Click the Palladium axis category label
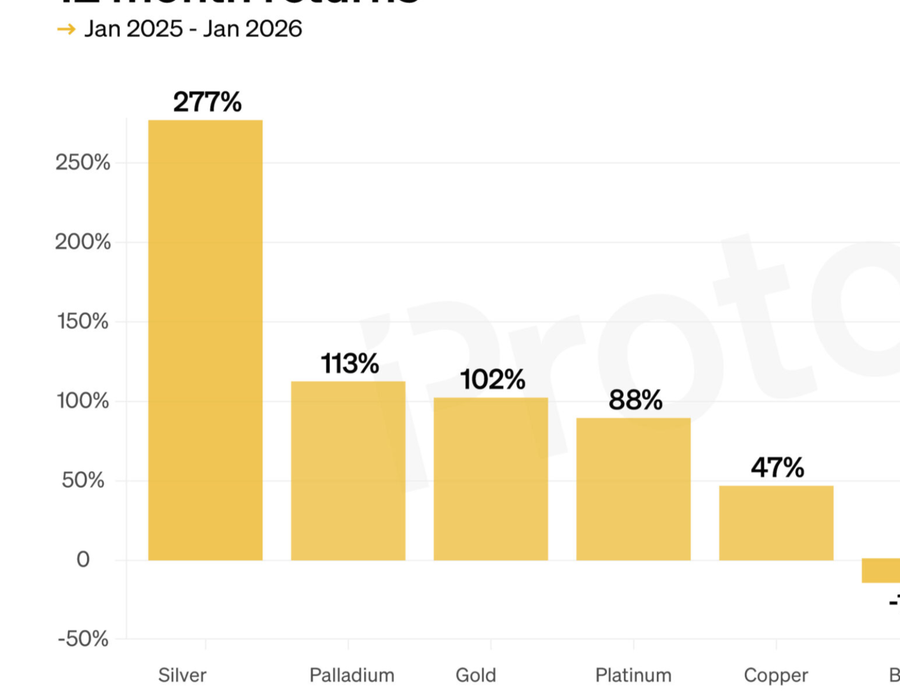 (x=352, y=675)
